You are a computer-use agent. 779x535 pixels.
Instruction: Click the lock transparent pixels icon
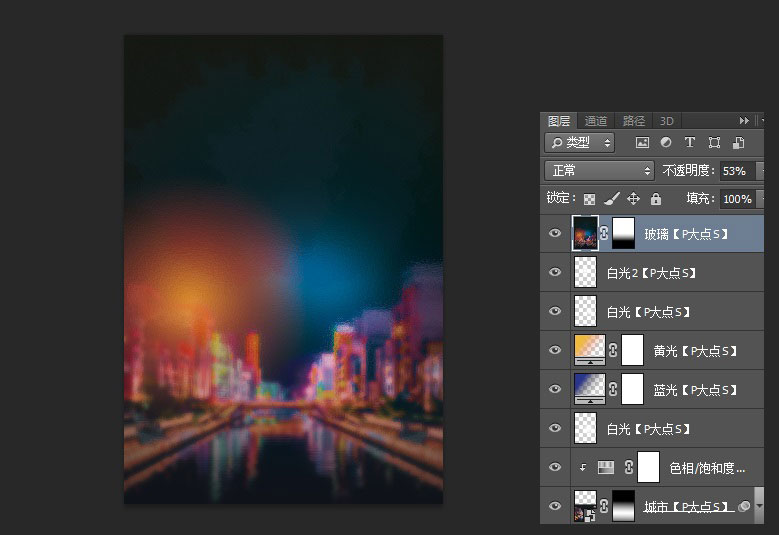point(590,199)
